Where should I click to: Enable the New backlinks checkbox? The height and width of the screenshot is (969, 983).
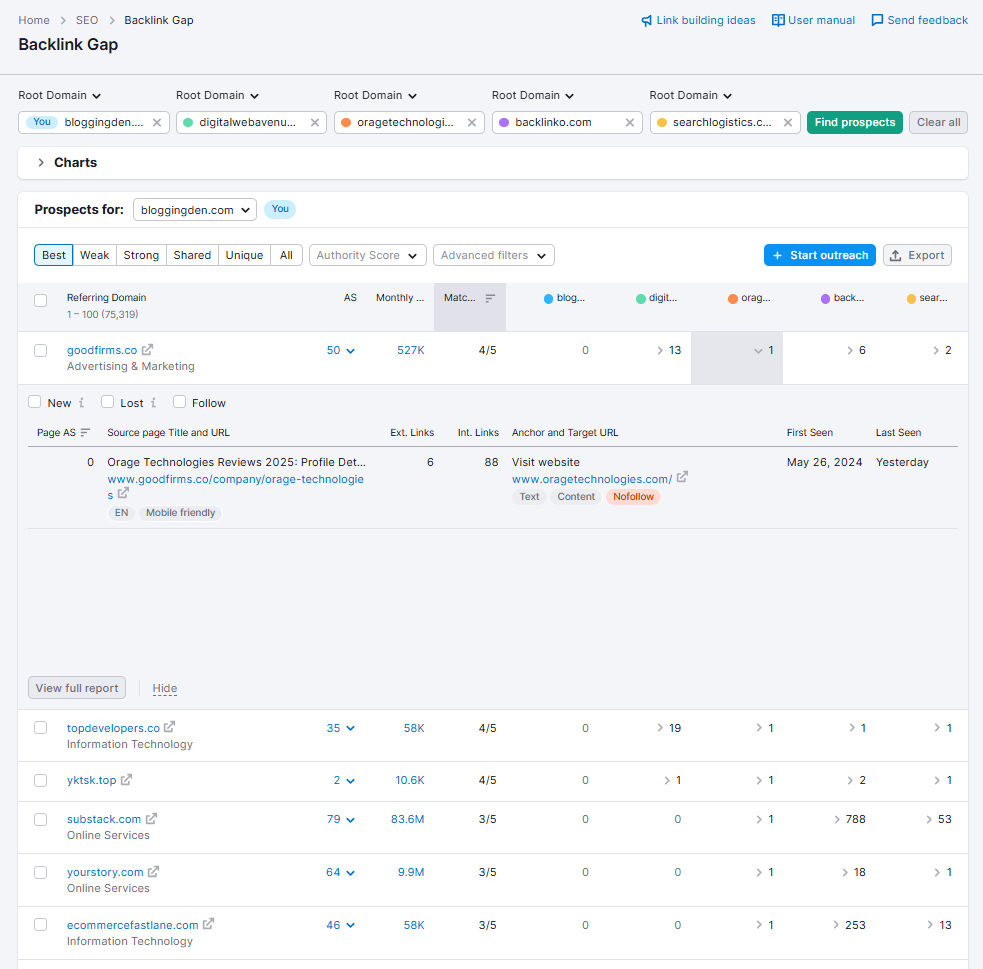click(x=35, y=402)
